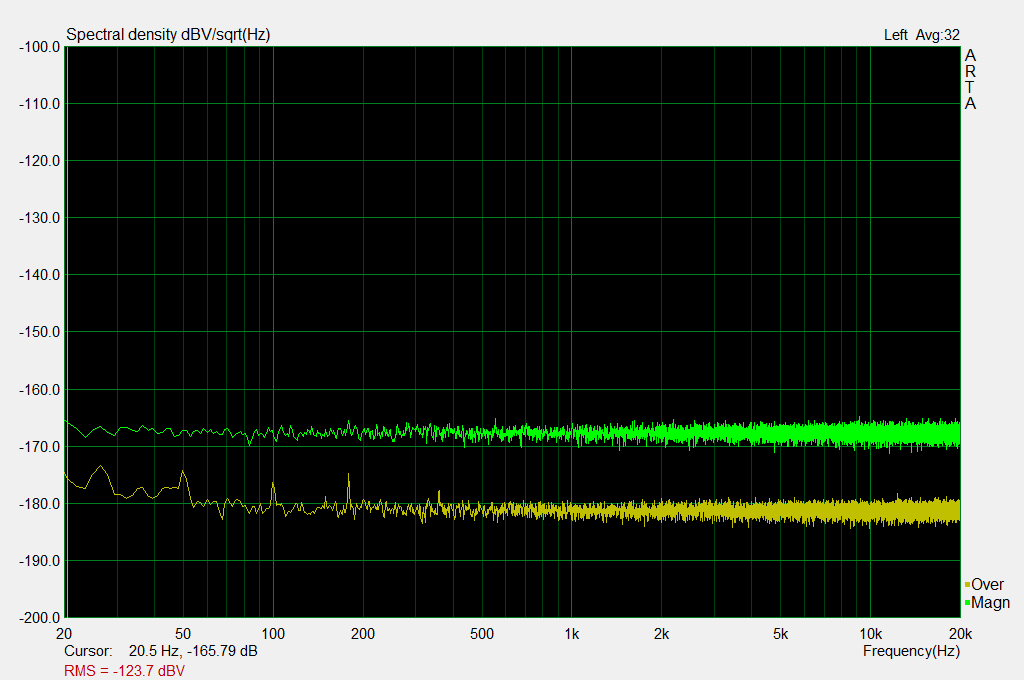The width and height of the screenshot is (1024, 680).
Task: Click the '-200.0' y-axis label
Action: click(x=39, y=618)
